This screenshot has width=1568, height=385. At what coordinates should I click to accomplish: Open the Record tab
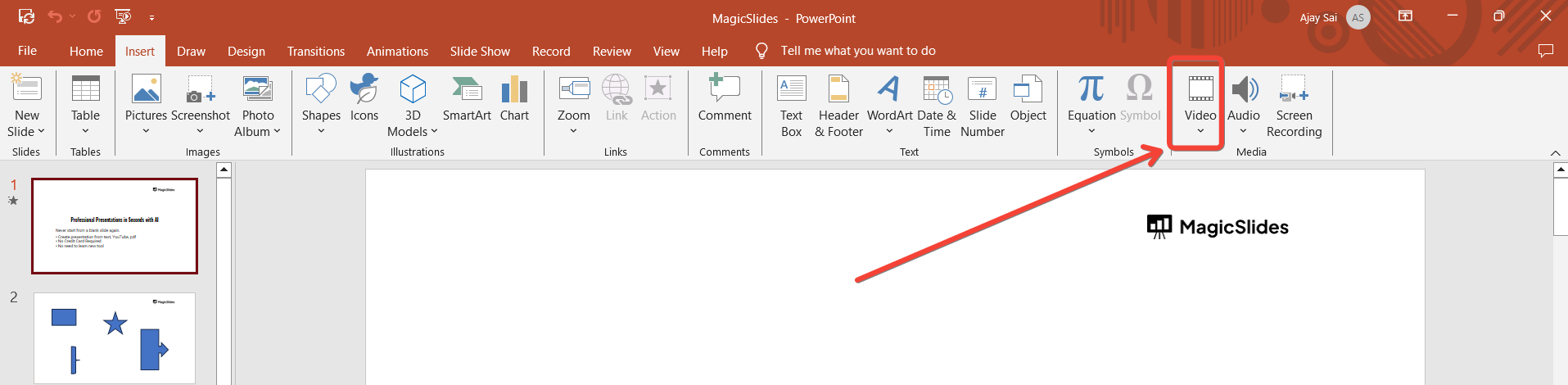(x=551, y=51)
